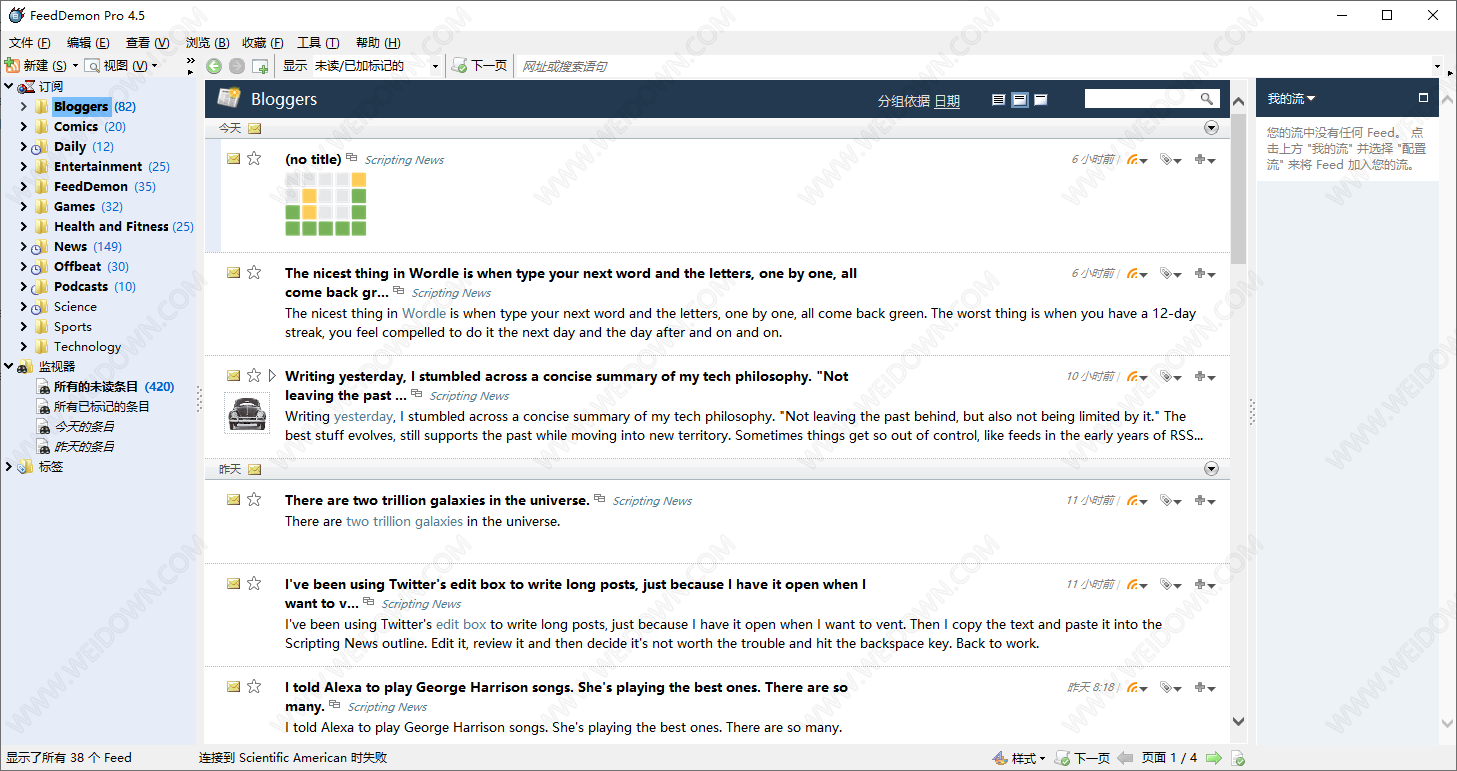
Task: Open the 'two trillion galaxies' link
Action: (x=405, y=521)
